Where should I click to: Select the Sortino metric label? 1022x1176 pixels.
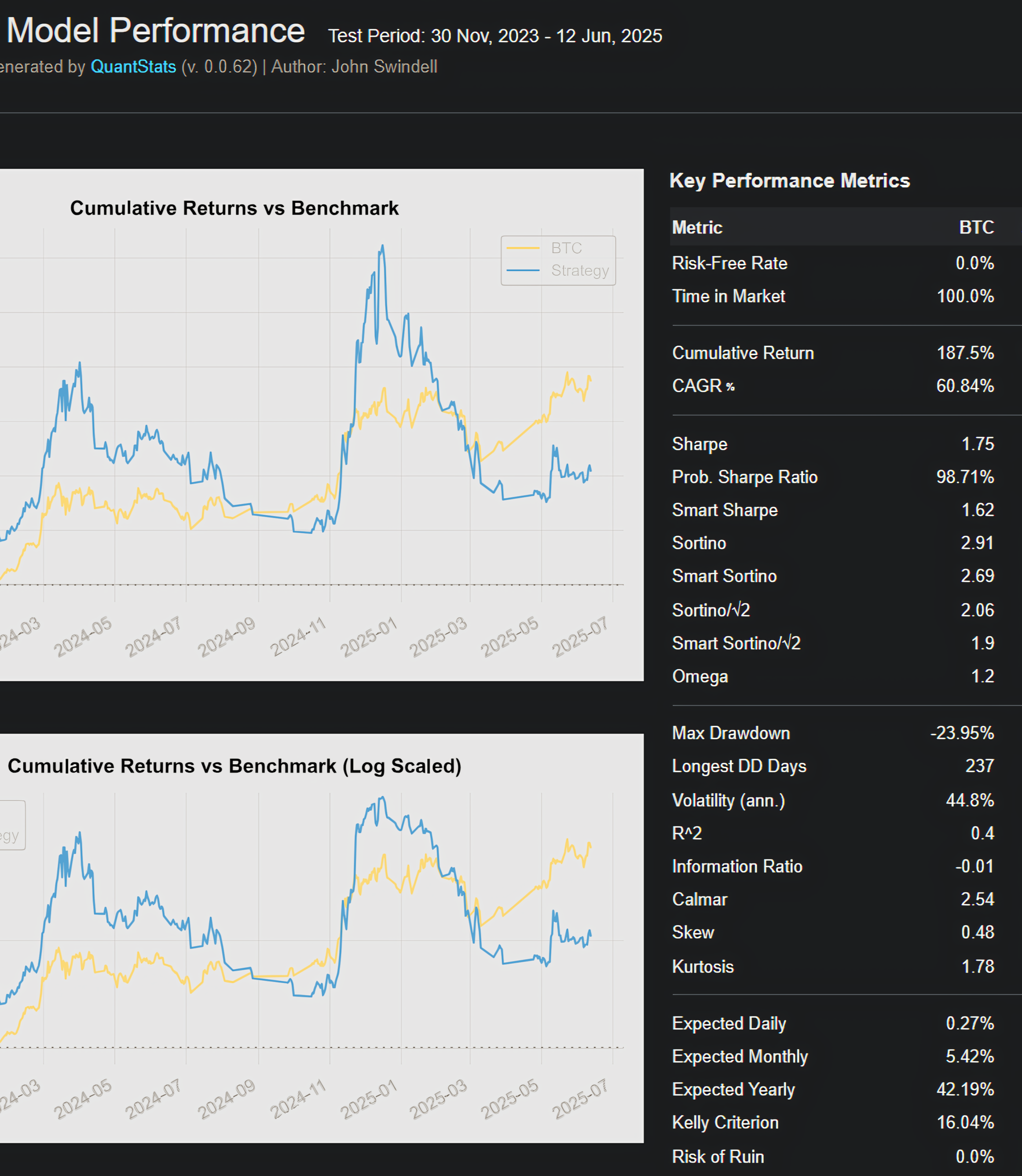(699, 543)
